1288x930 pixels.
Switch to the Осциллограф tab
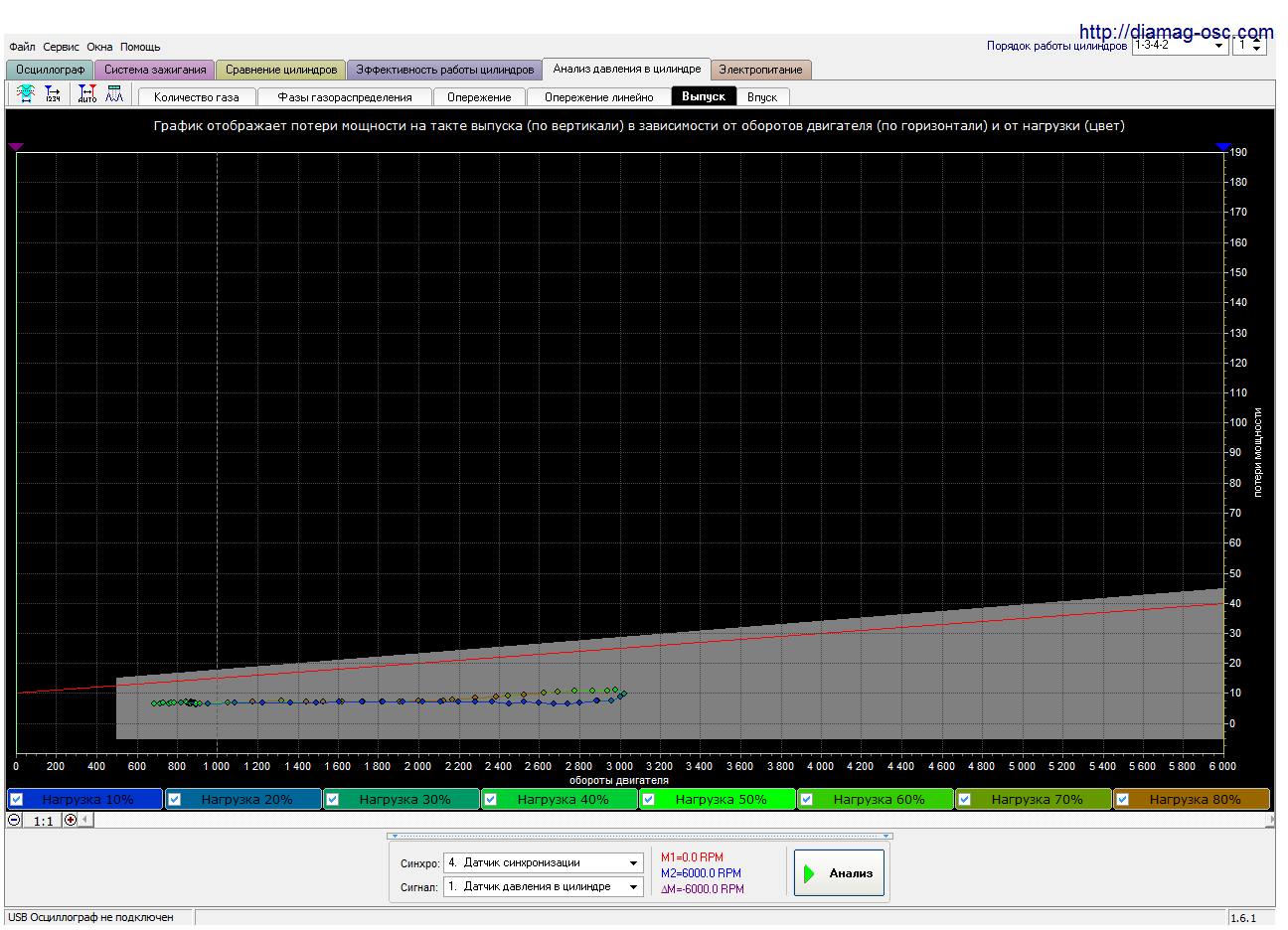point(50,70)
